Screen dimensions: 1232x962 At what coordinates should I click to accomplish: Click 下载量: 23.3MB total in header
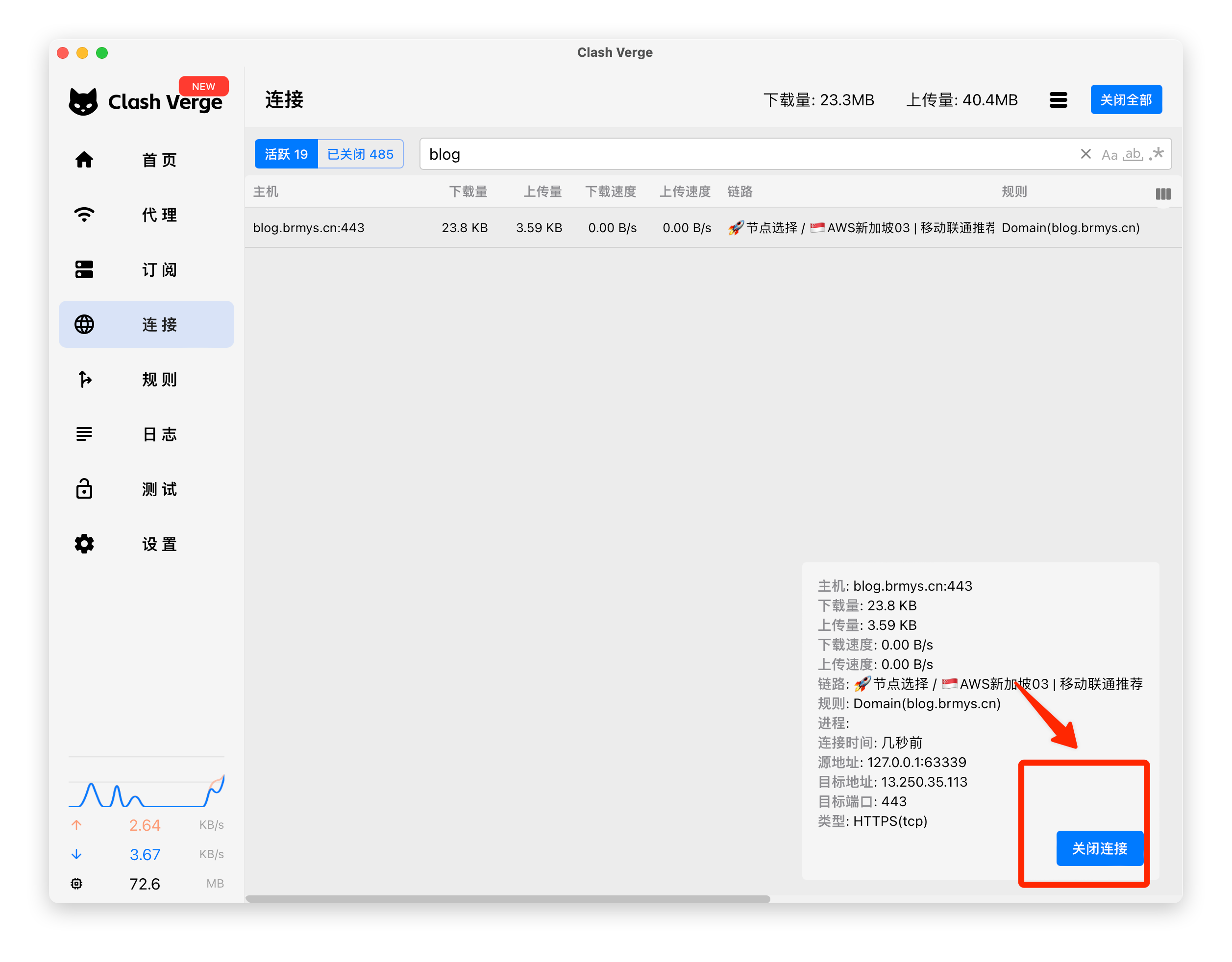click(818, 100)
